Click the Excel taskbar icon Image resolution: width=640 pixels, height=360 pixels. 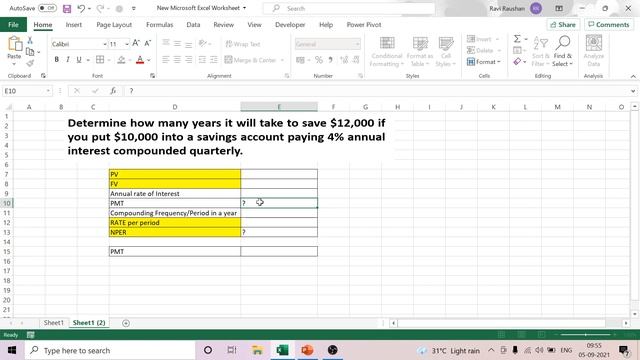282,350
